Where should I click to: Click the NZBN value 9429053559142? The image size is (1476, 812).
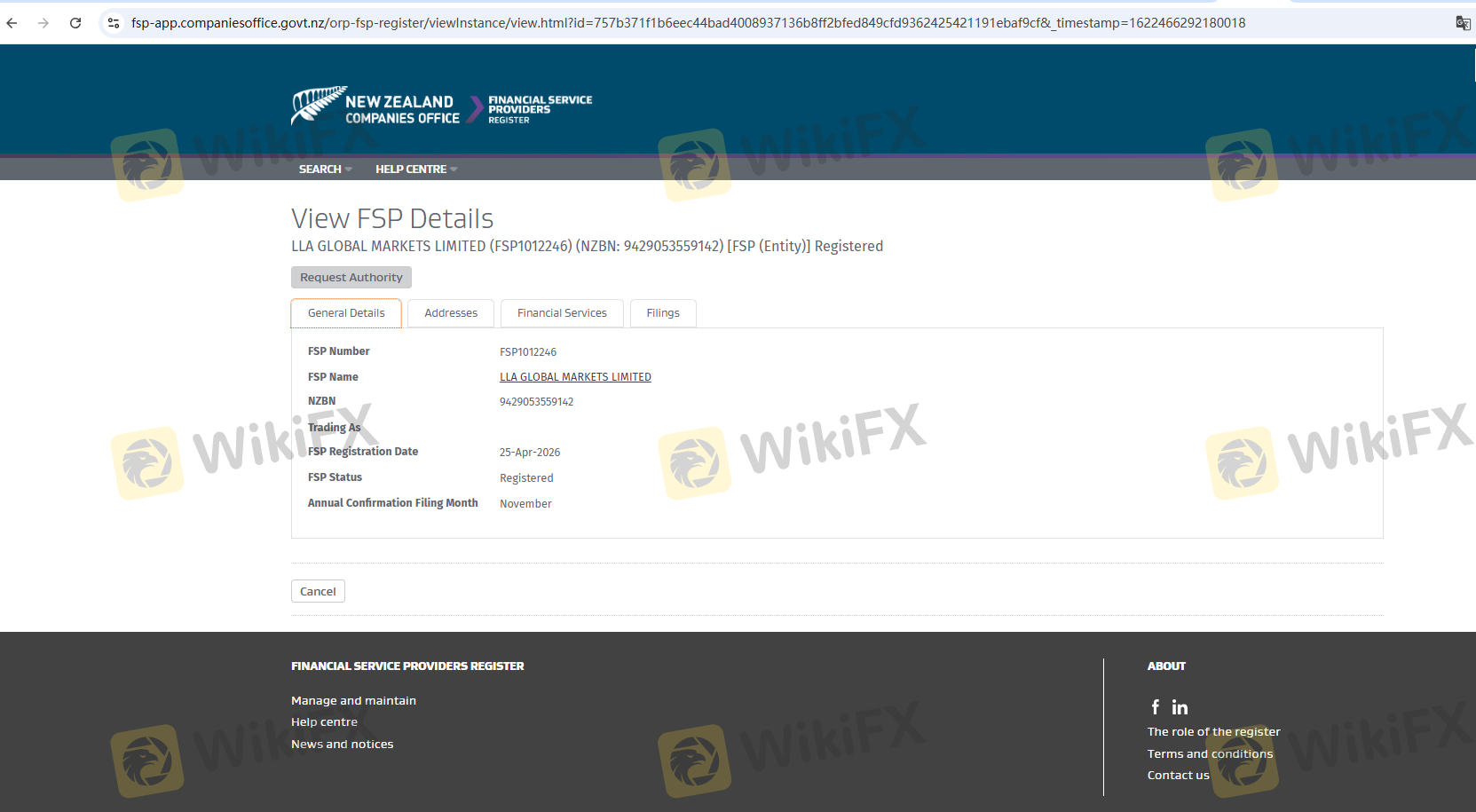click(536, 402)
